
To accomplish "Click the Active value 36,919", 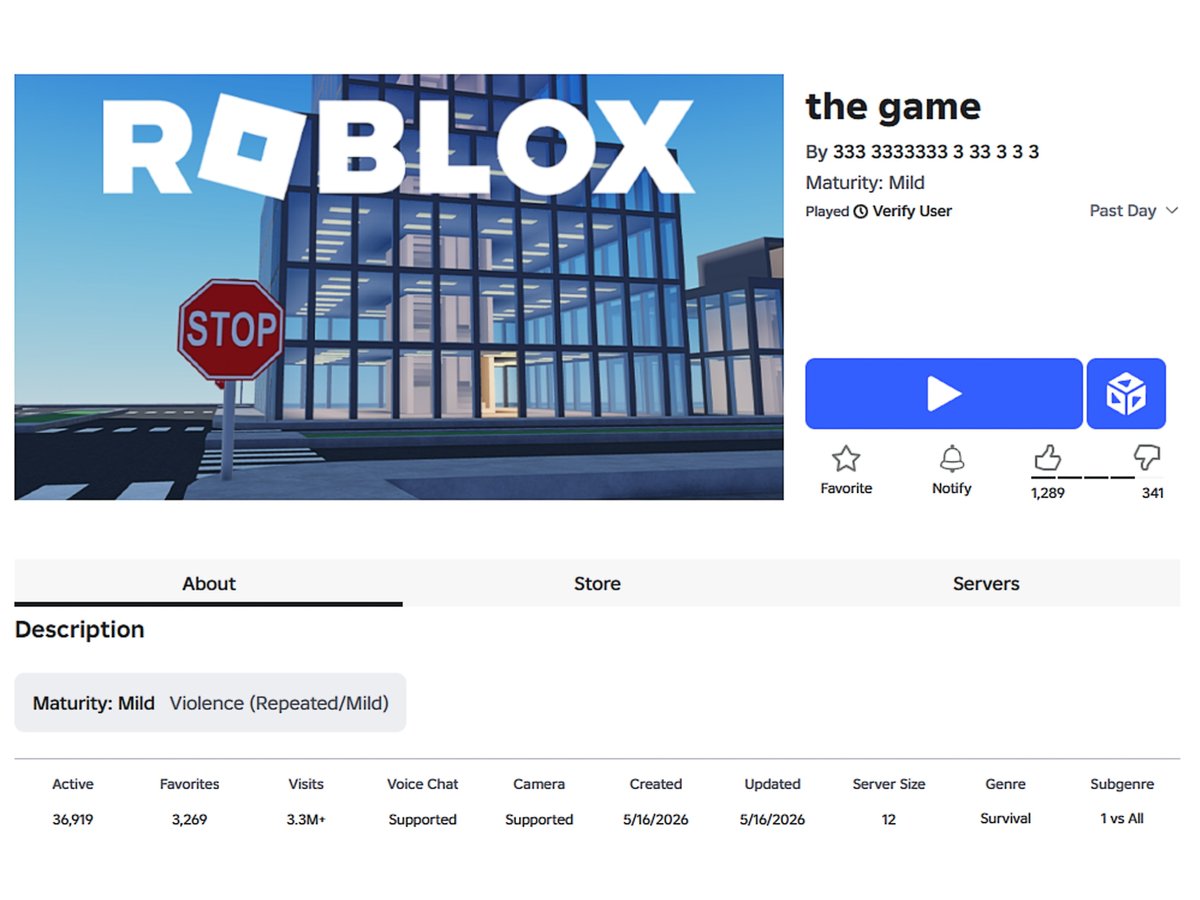I will pos(73,819).
